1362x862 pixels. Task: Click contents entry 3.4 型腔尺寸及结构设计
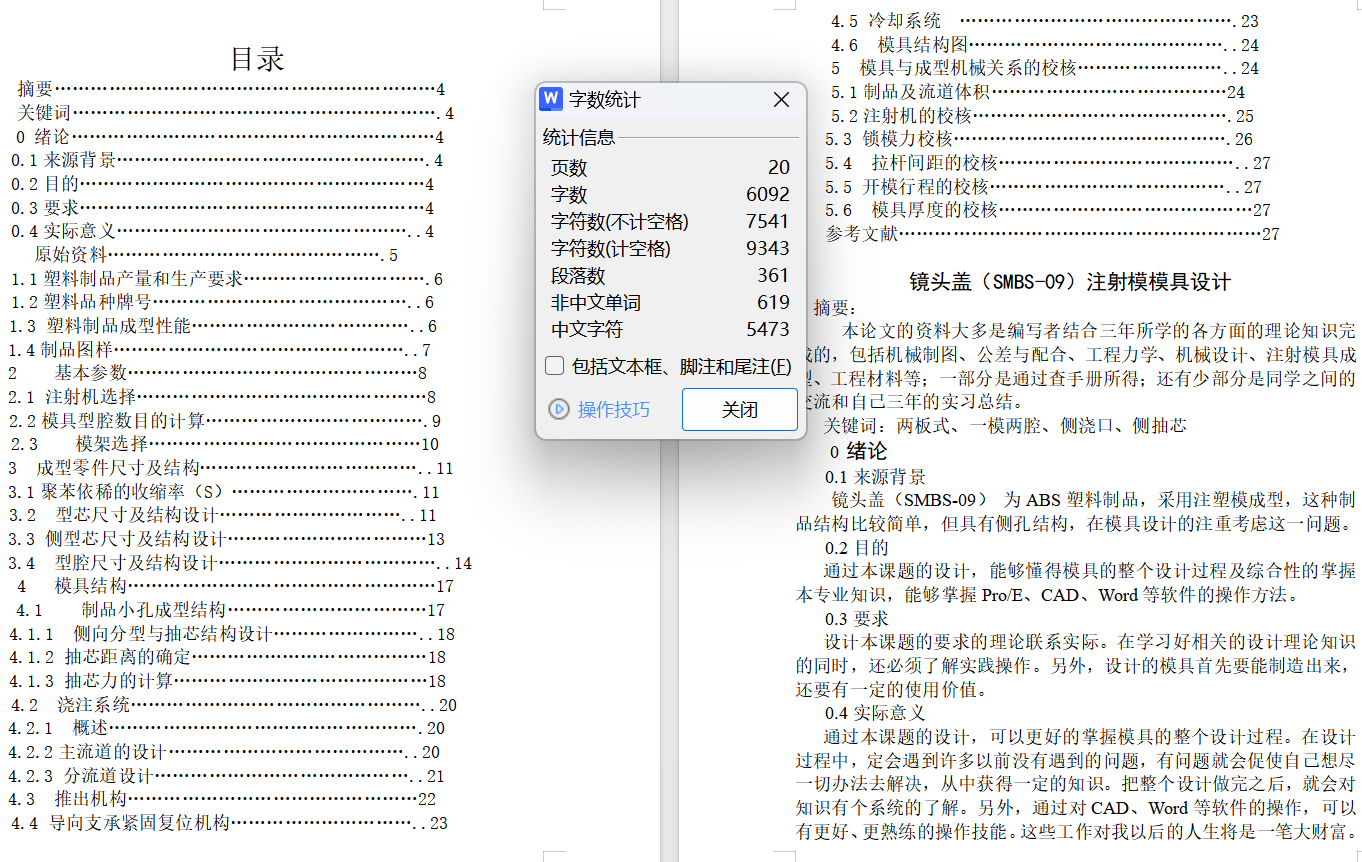tap(240, 563)
